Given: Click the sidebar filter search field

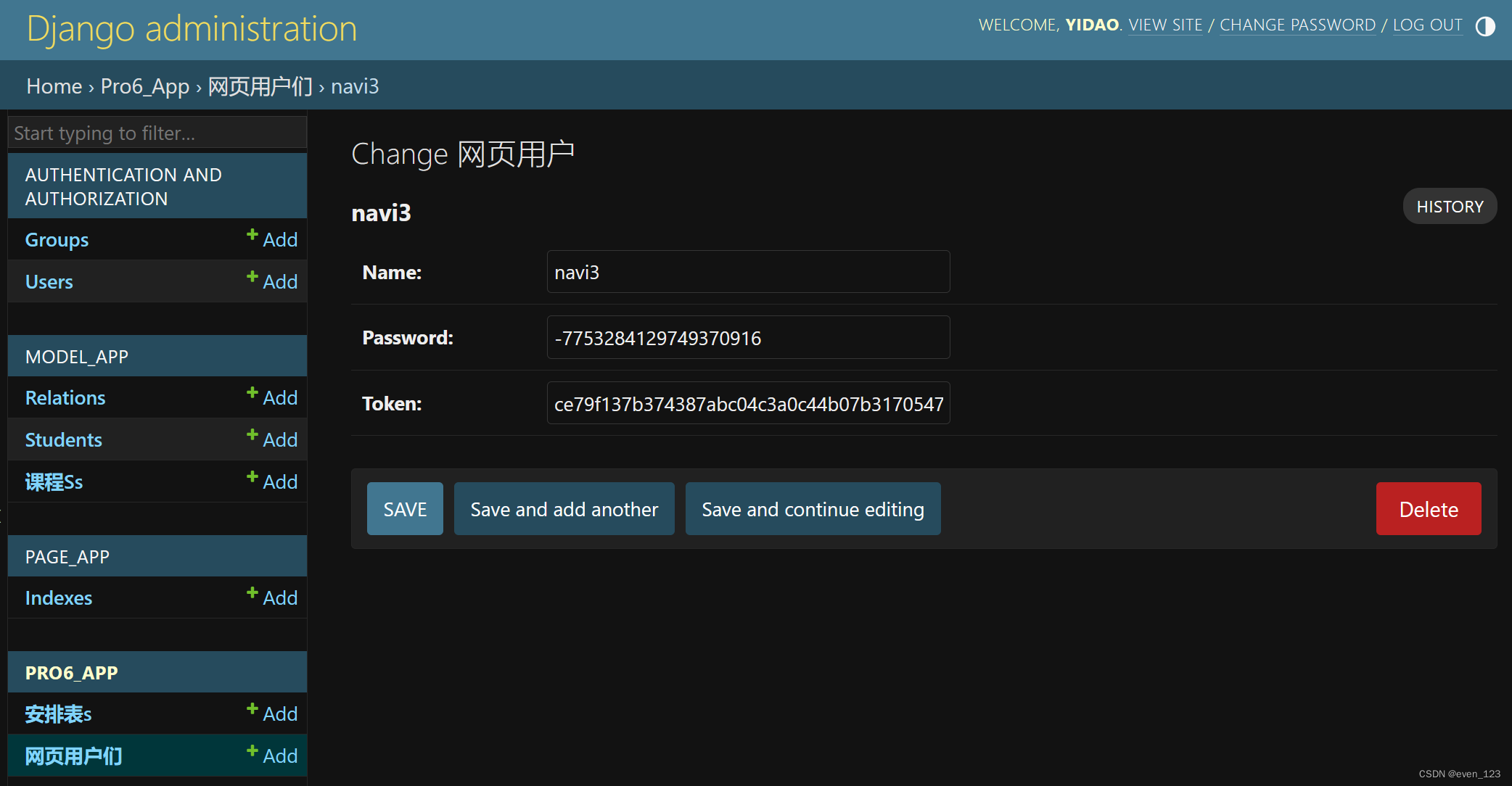Looking at the screenshot, I should pyautogui.click(x=157, y=133).
